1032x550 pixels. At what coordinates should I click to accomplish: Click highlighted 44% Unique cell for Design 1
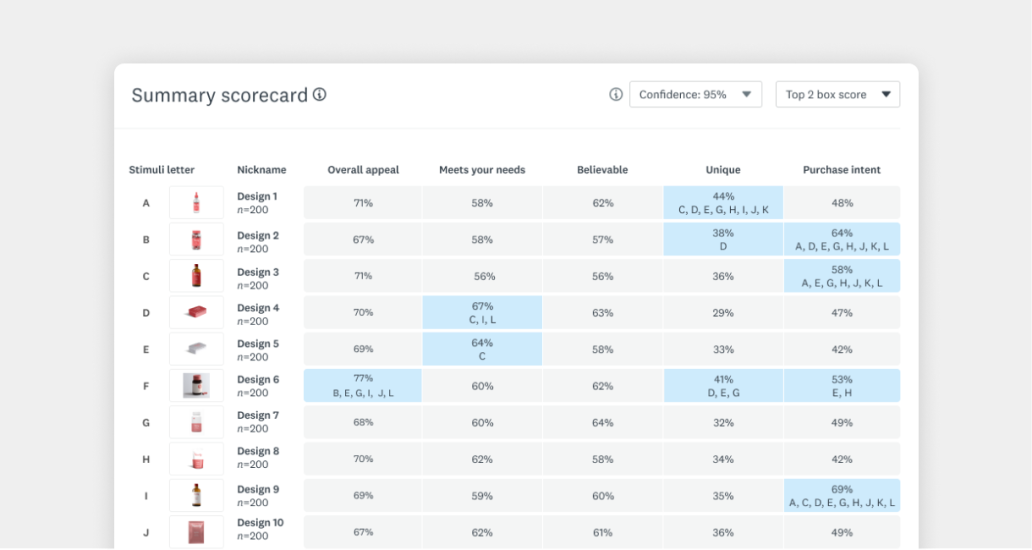pos(723,203)
